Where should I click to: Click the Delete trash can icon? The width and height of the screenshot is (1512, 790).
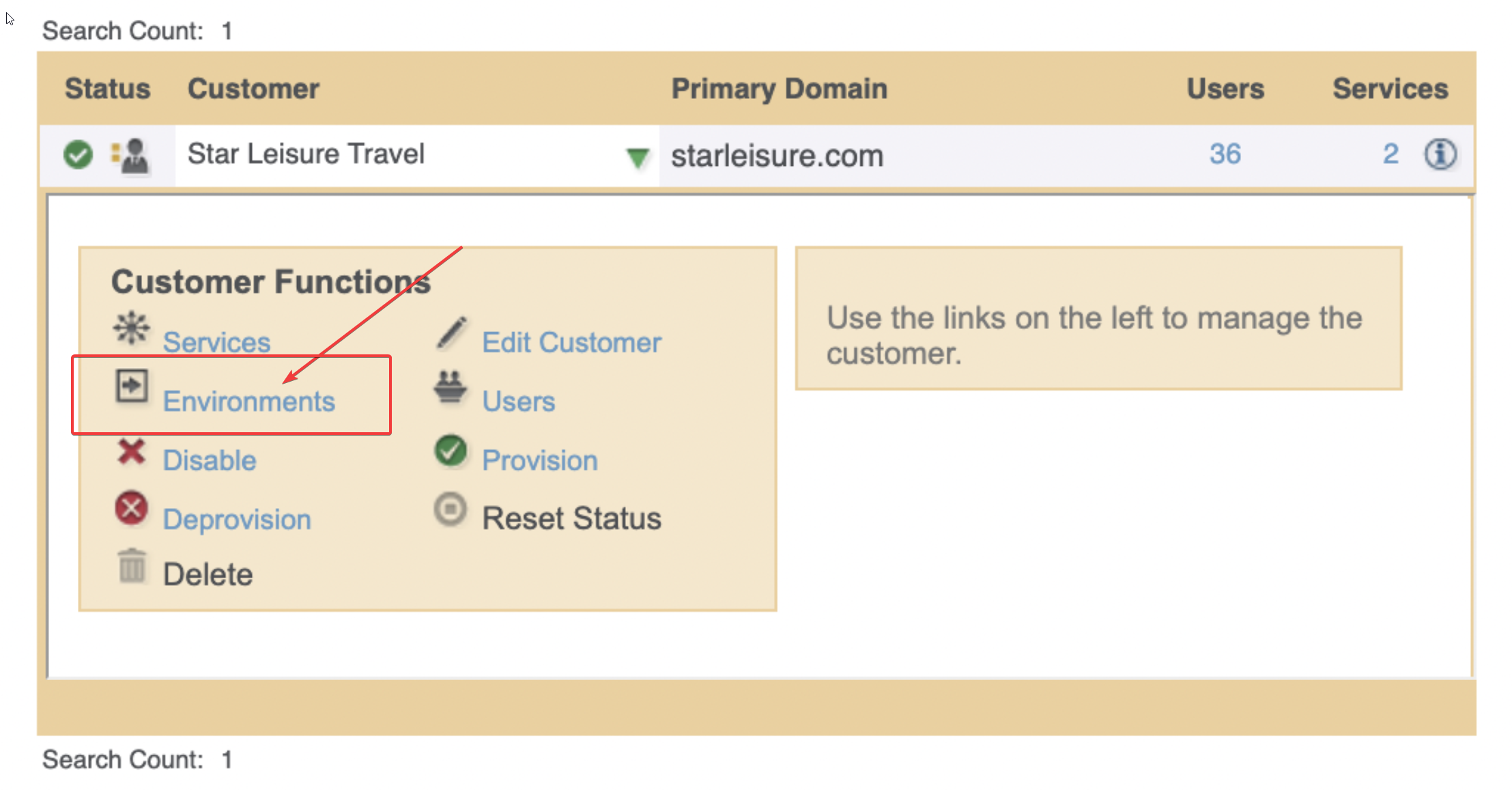point(132,565)
